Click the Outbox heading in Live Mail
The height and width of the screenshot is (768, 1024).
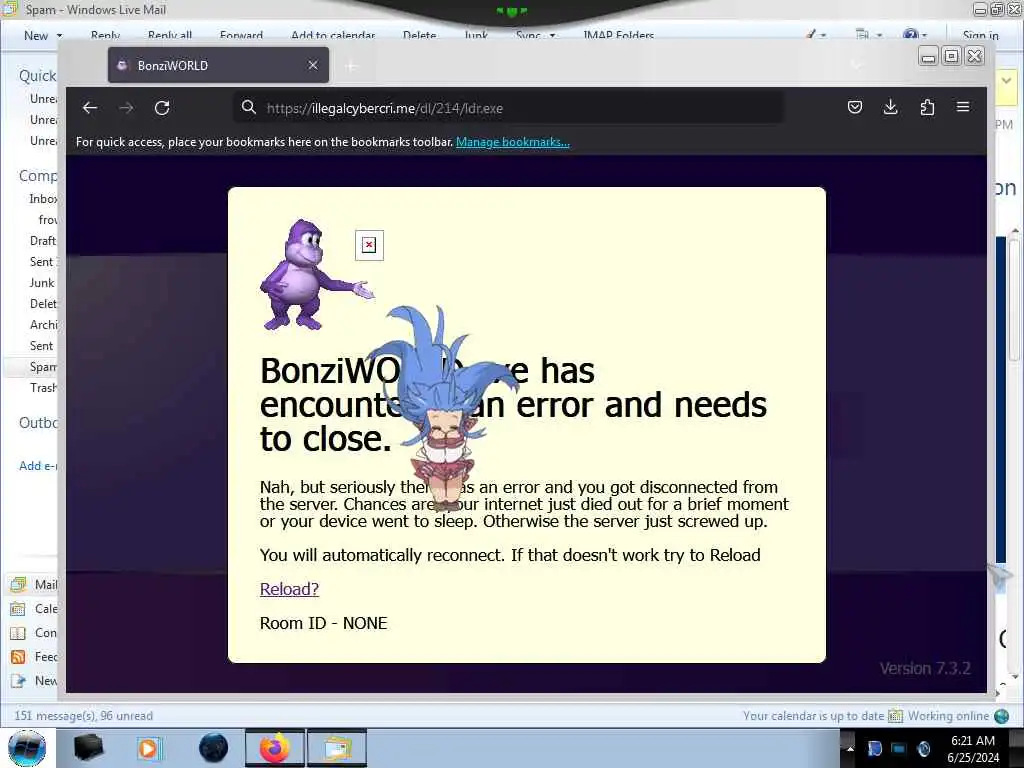39,423
